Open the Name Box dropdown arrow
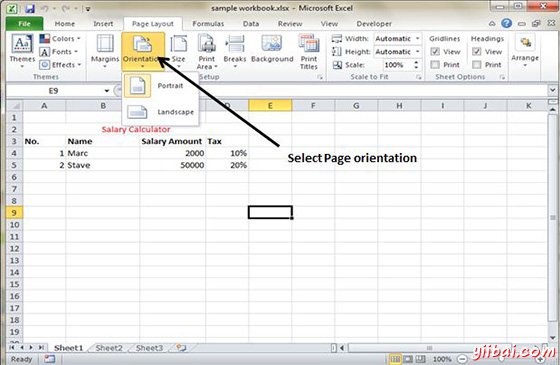Image resolution: width=560 pixels, height=365 pixels. [x=106, y=91]
